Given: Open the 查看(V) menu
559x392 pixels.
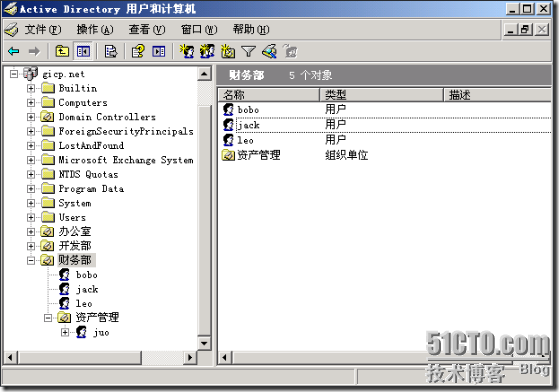Looking at the screenshot, I should [147, 29].
